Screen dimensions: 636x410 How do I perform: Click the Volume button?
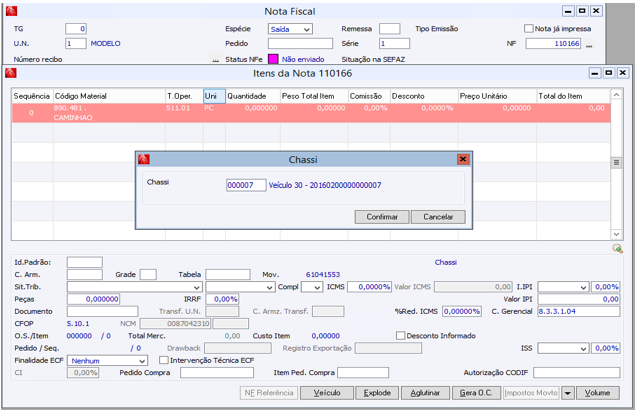(x=597, y=393)
